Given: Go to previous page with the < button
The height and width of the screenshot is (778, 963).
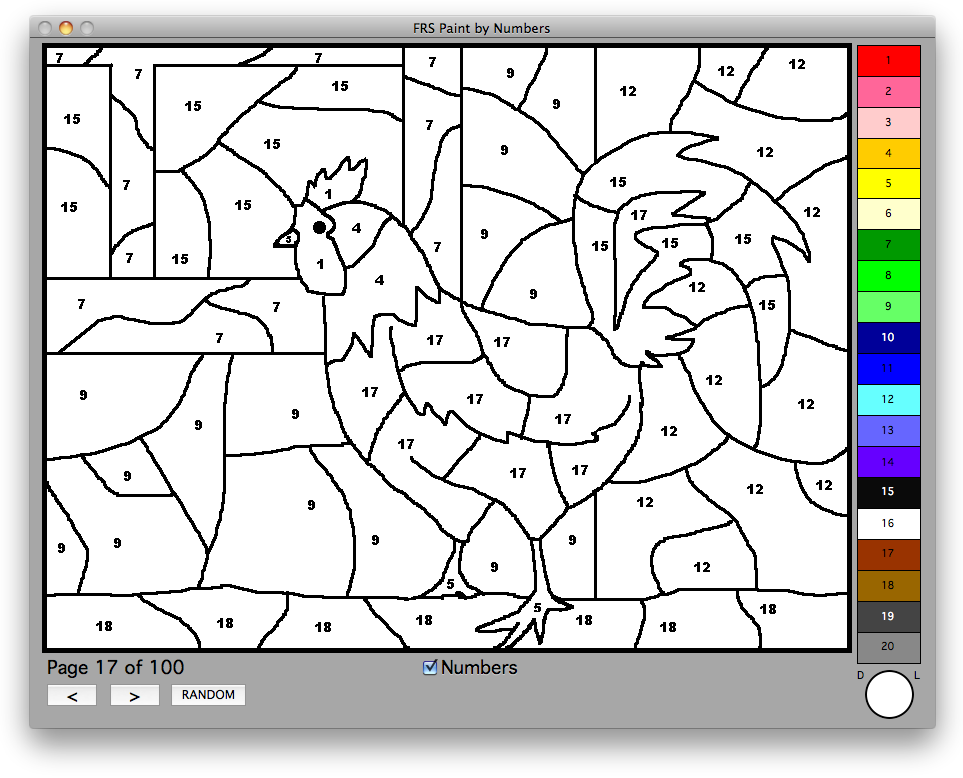Looking at the screenshot, I should tap(71, 695).
